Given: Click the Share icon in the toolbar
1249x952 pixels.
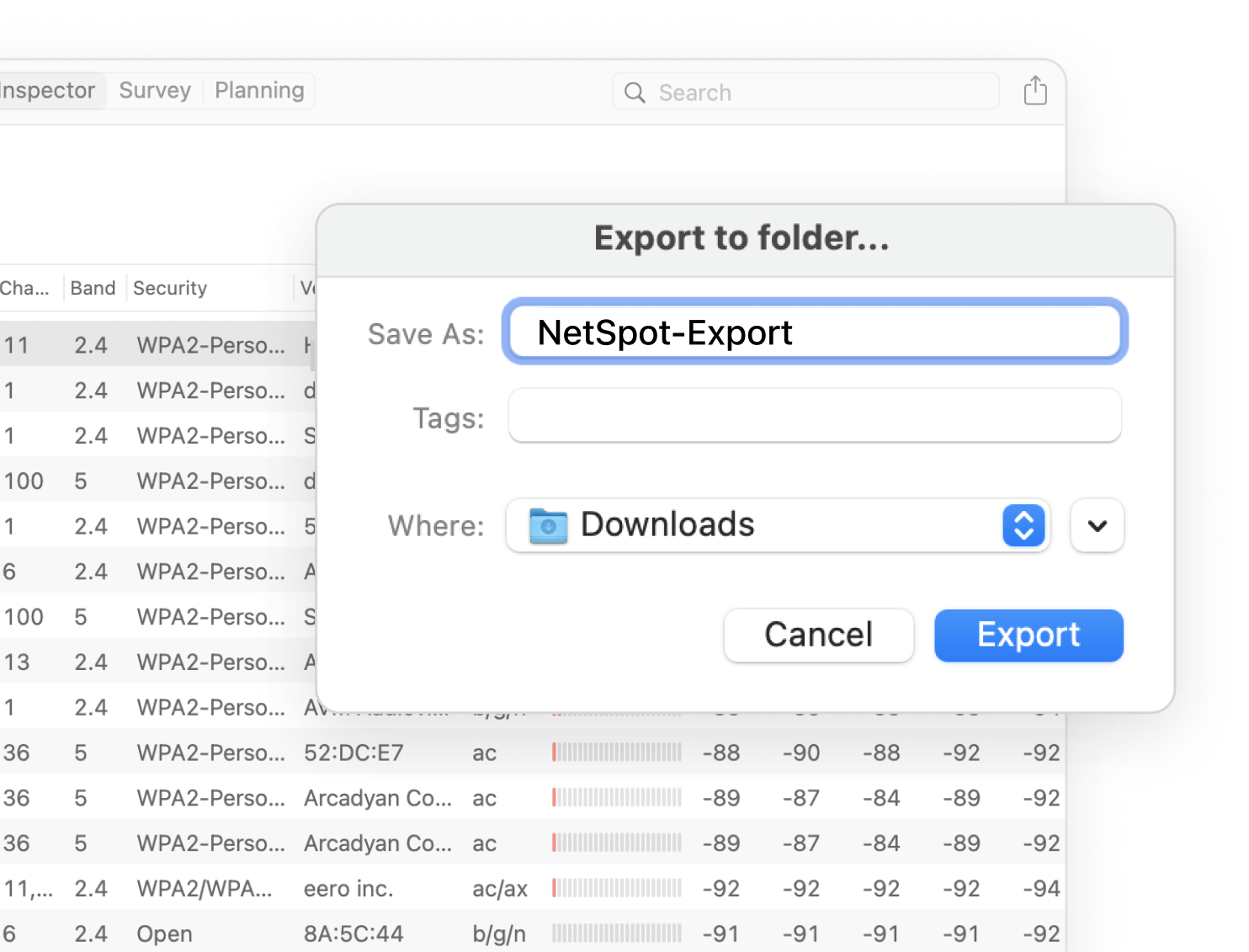Looking at the screenshot, I should pyautogui.click(x=1035, y=91).
